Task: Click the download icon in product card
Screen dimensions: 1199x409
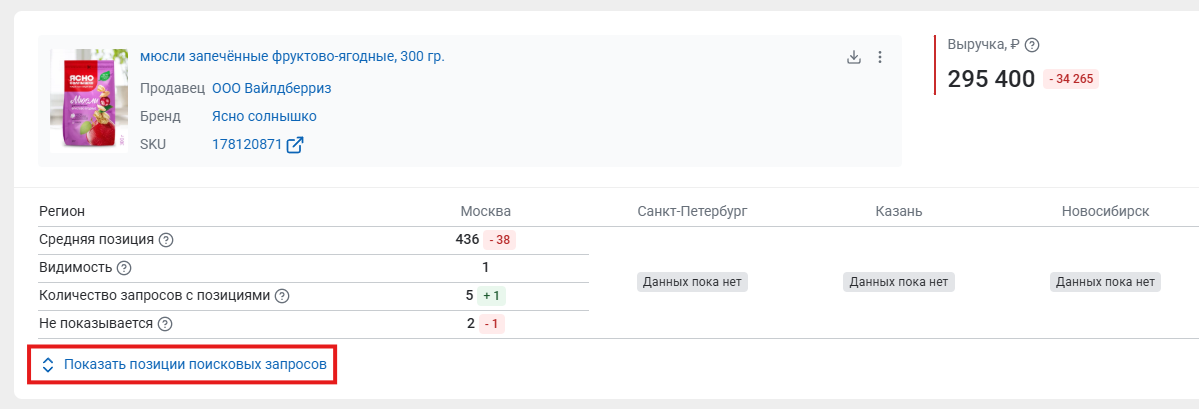Action: [x=854, y=57]
